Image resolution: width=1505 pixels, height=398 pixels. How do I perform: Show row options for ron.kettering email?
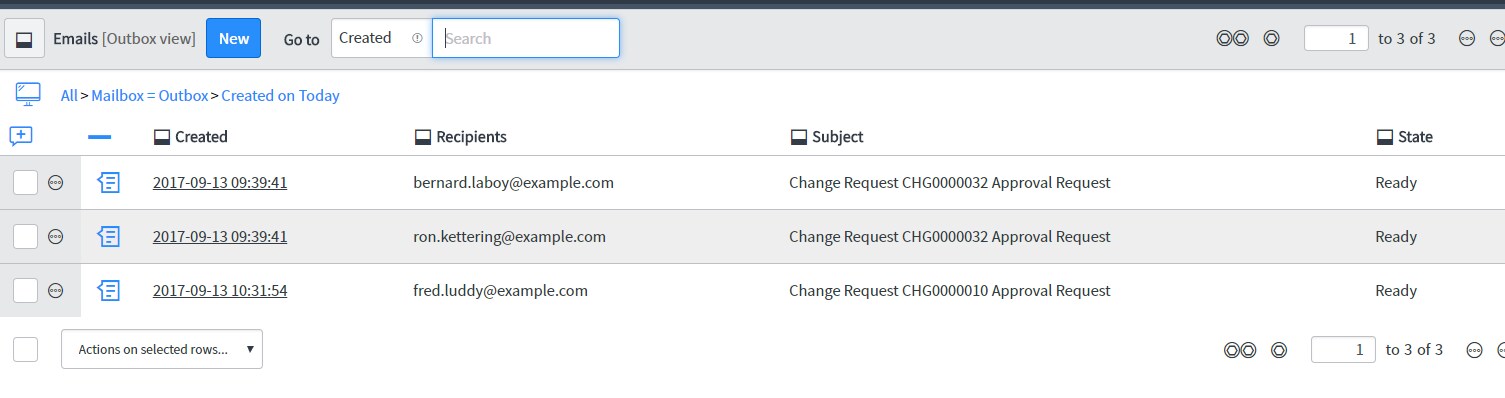[x=56, y=237]
